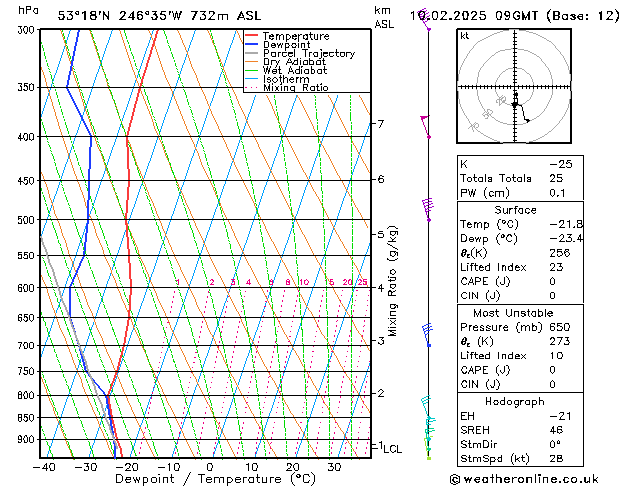629x486 pixels.
Task: Click the '700' hPa pressure label
Action: point(28,345)
